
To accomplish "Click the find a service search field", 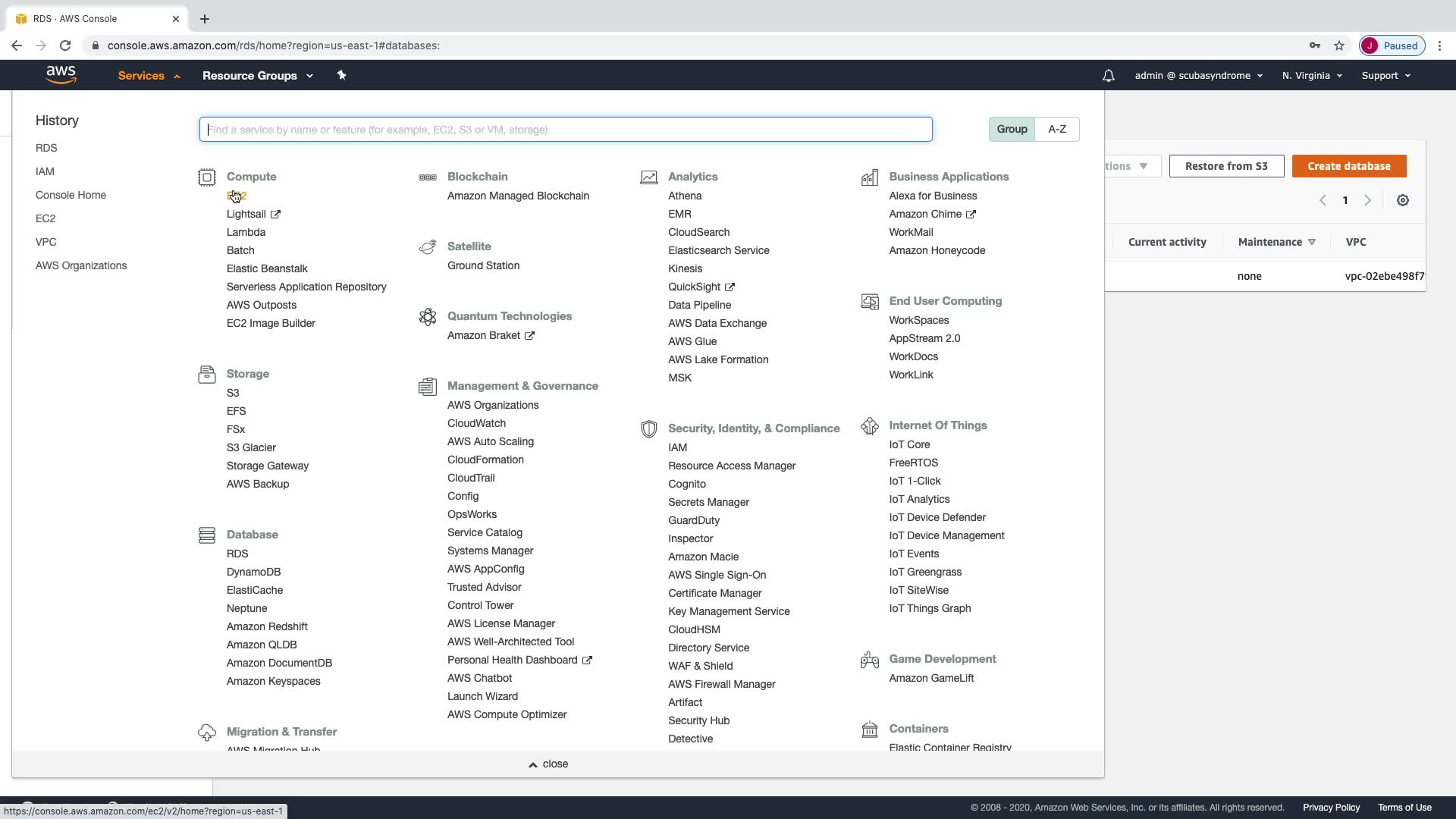I will tap(565, 130).
